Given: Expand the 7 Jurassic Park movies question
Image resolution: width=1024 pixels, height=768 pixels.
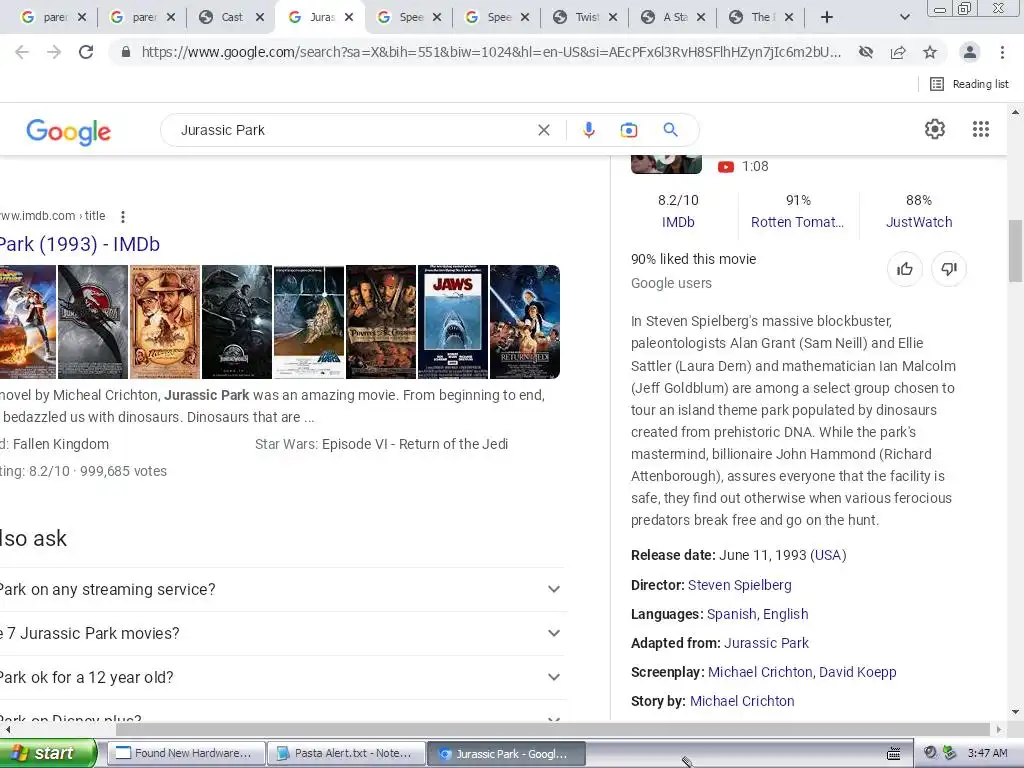Looking at the screenshot, I should pyautogui.click(x=282, y=633).
